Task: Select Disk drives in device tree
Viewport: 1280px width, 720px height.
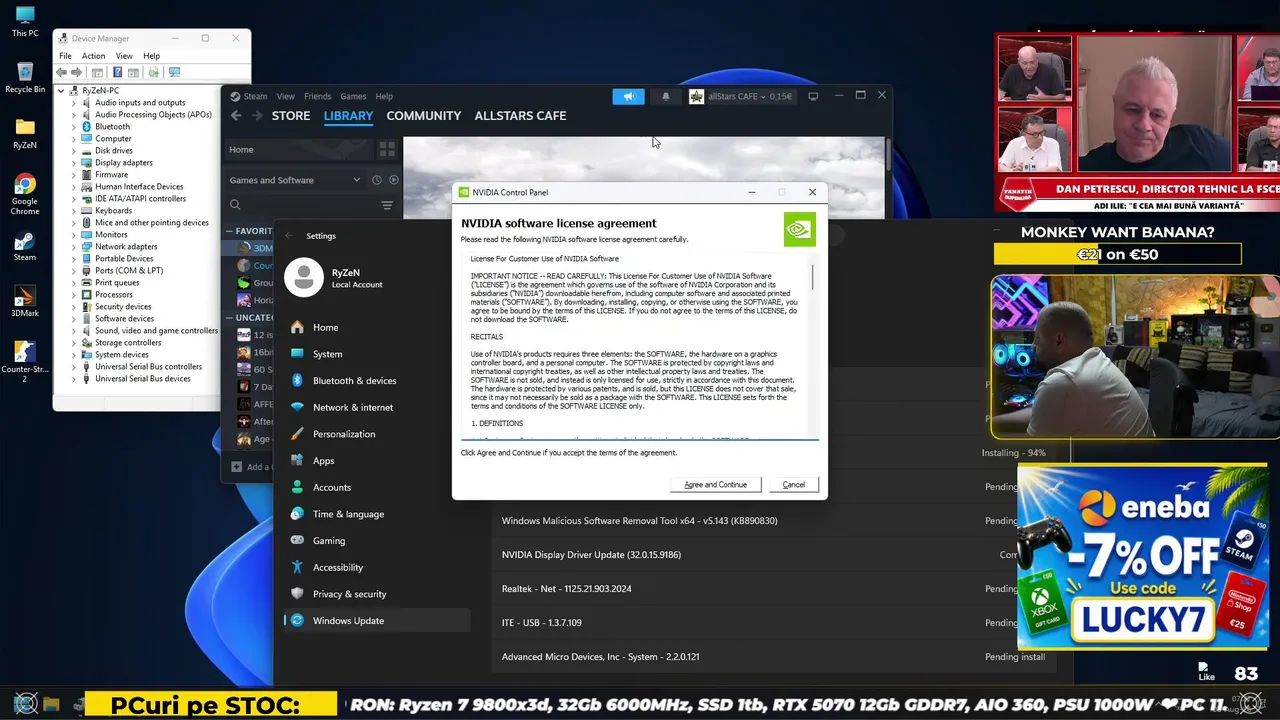Action: tap(114, 151)
